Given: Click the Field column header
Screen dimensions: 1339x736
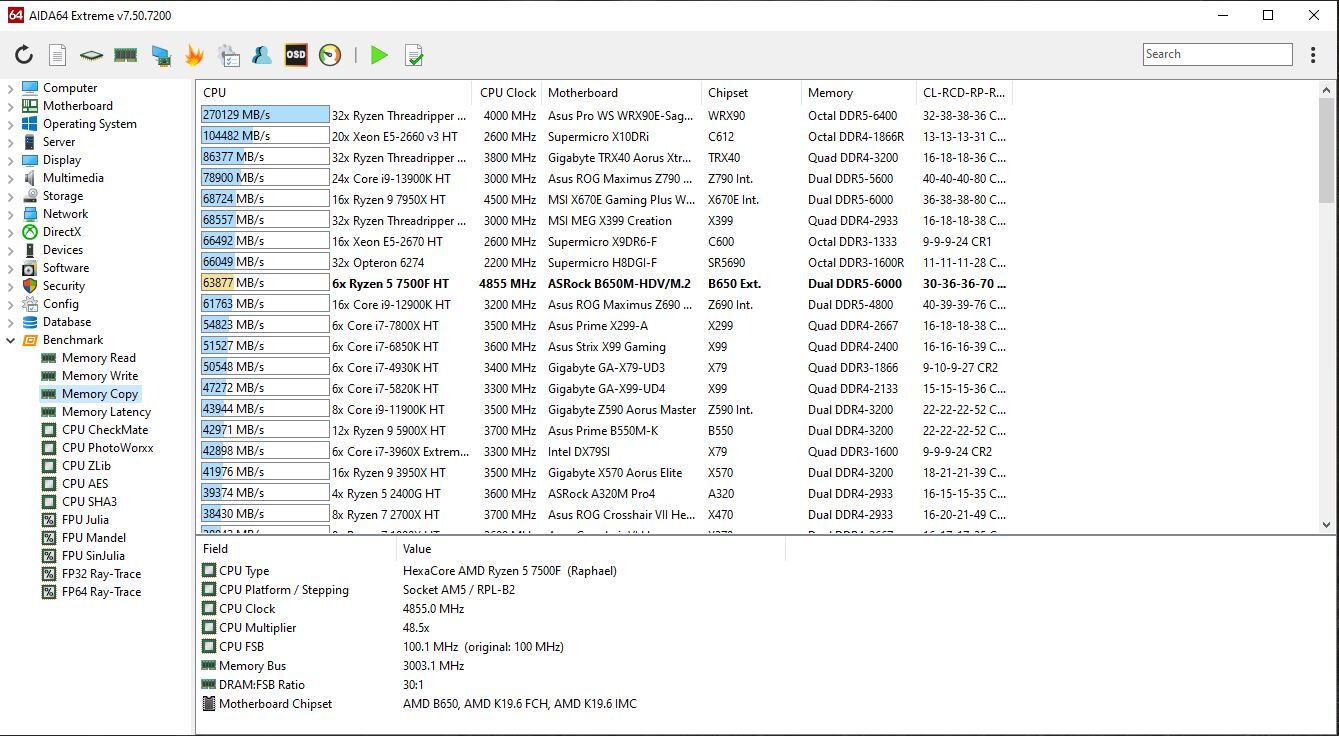Looking at the screenshot, I should point(295,548).
